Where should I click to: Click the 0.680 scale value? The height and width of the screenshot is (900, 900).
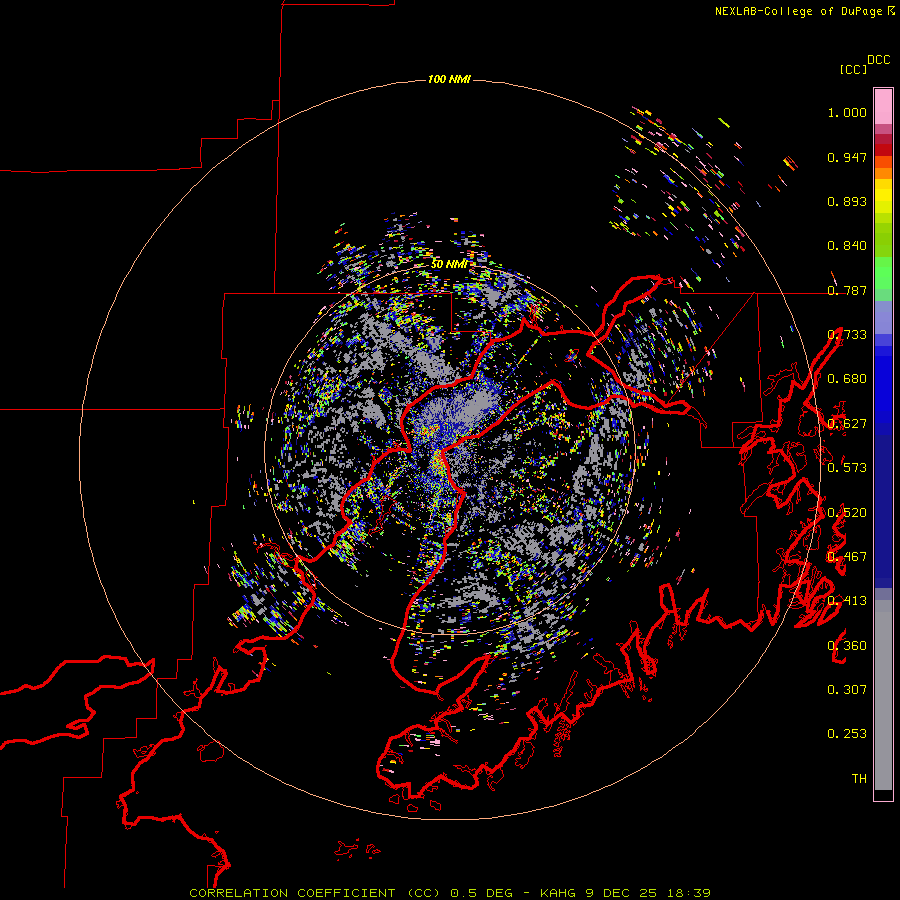pos(847,379)
